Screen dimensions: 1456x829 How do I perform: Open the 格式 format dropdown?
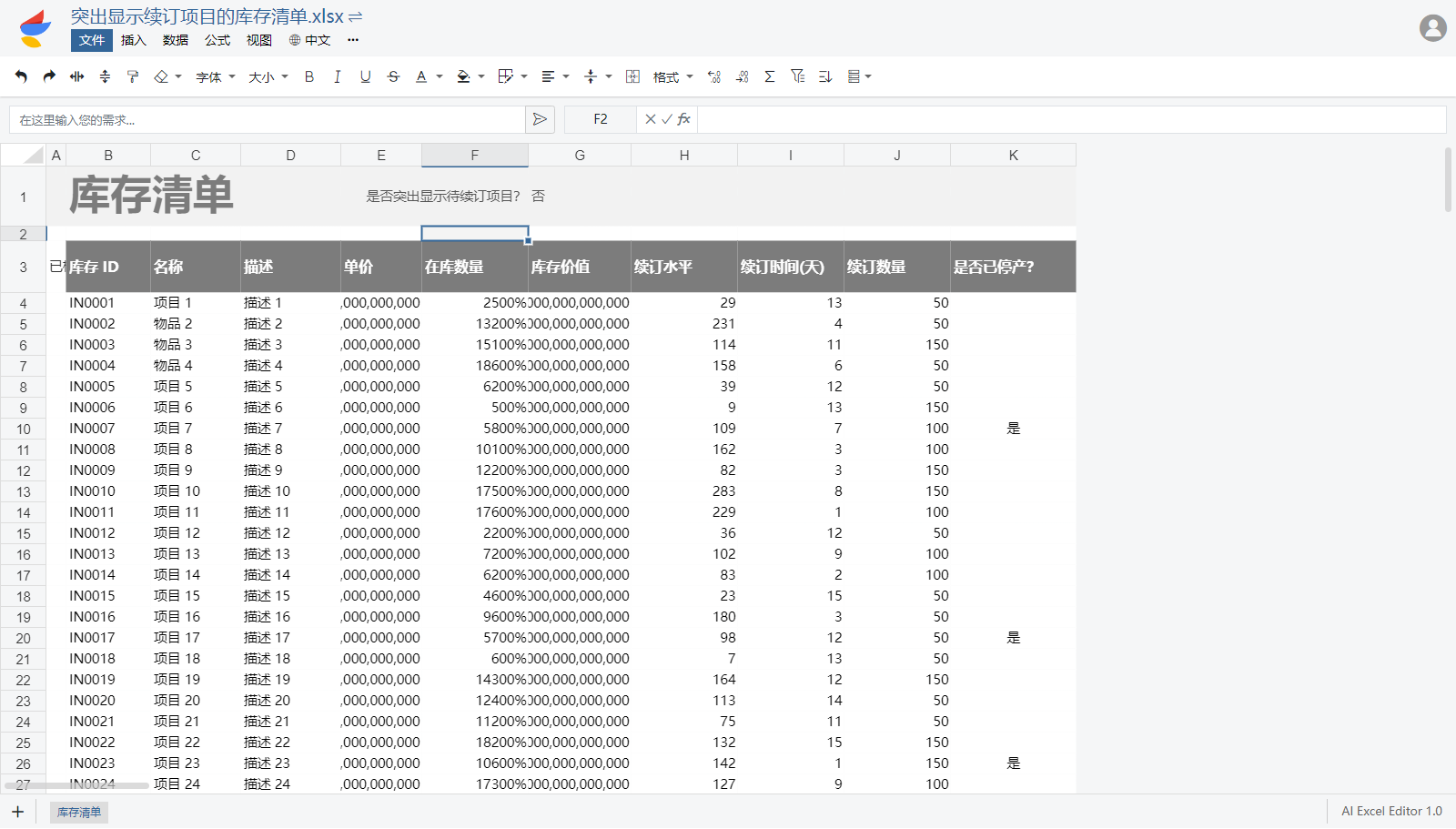point(671,76)
